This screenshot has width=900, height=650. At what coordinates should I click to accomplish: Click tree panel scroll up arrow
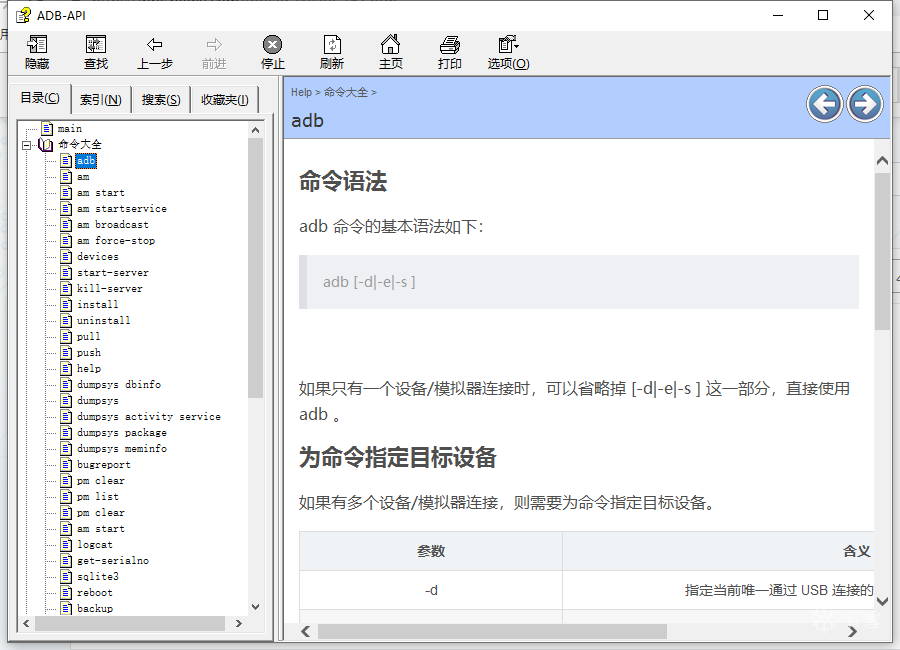[255, 130]
